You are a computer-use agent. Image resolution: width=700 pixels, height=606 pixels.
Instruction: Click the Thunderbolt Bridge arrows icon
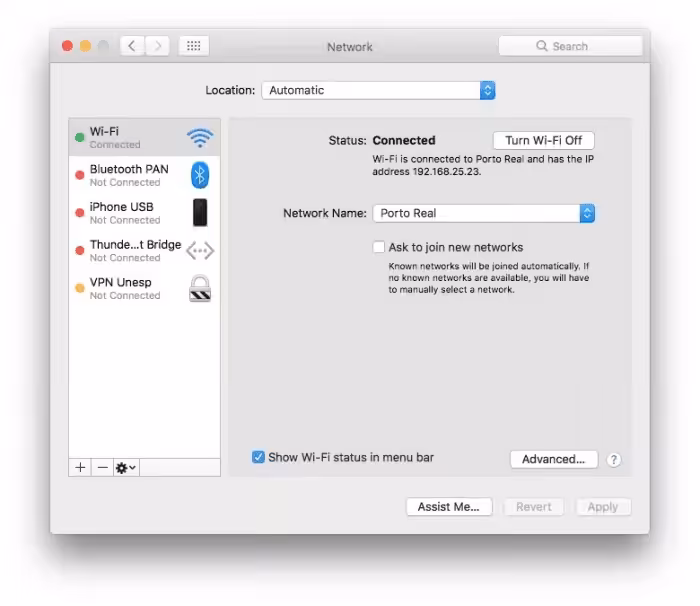[200, 251]
